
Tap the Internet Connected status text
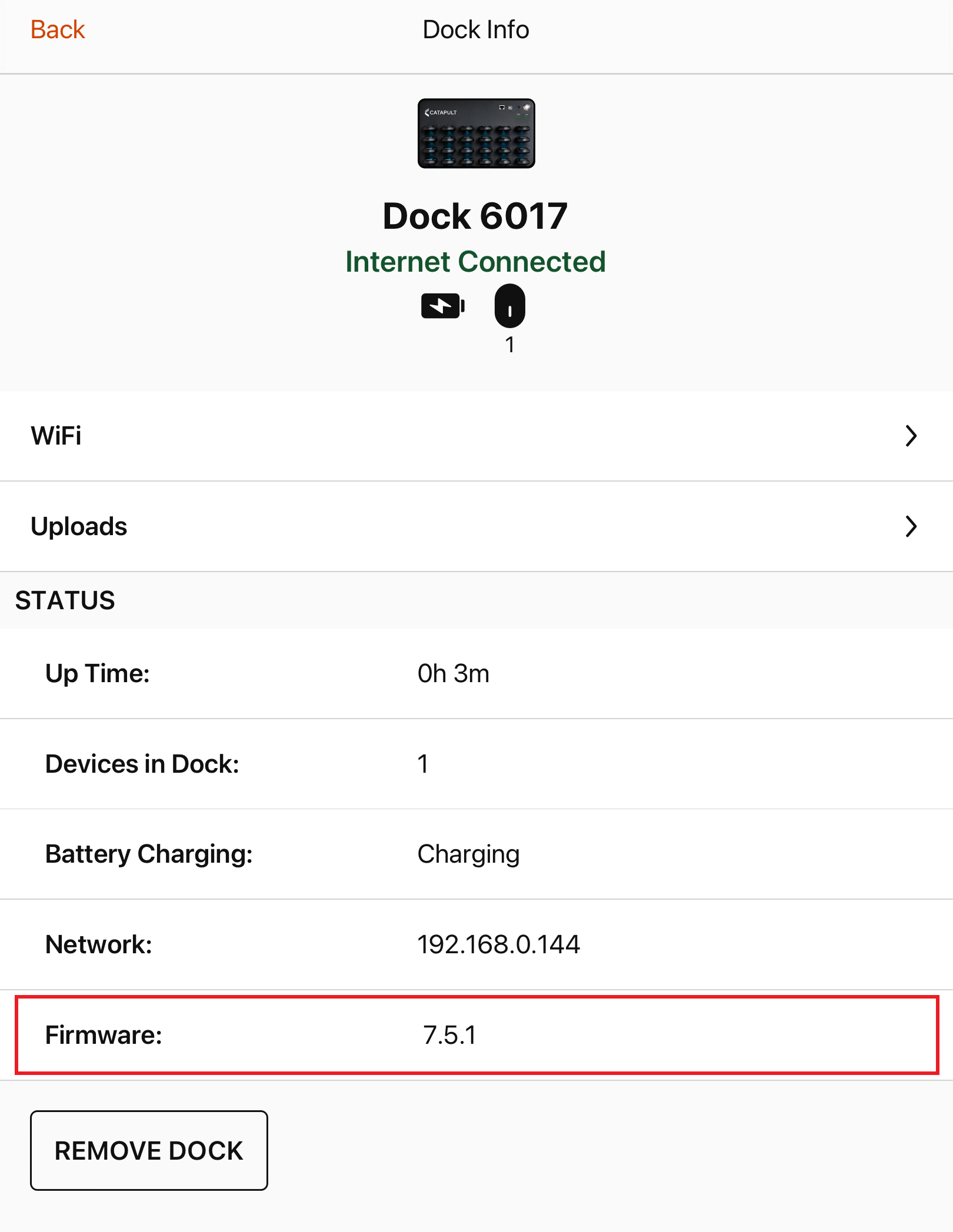[x=475, y=262]
